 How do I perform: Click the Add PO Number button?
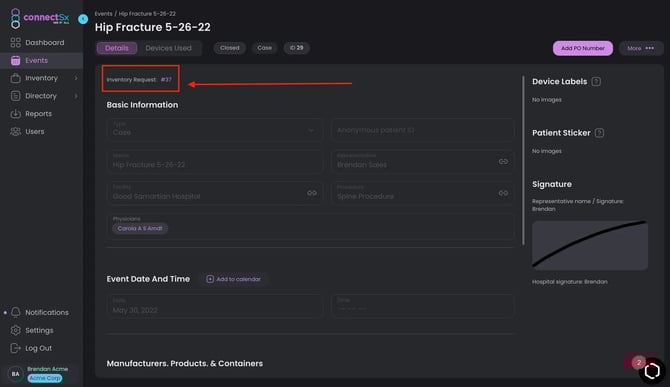[x=582, y=48]
